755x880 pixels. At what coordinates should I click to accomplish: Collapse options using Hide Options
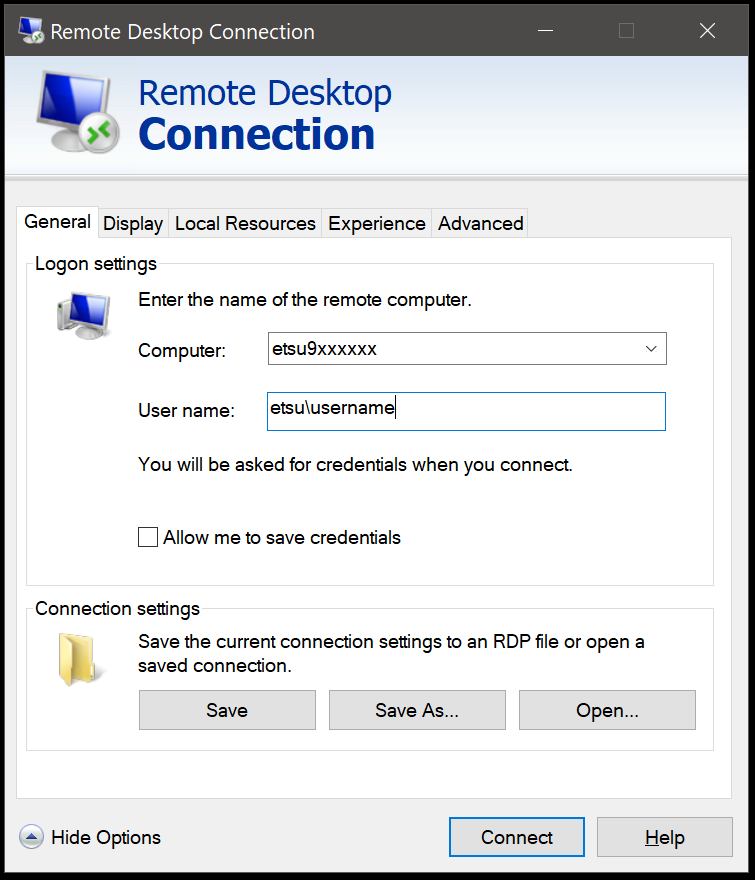[105, 837]
